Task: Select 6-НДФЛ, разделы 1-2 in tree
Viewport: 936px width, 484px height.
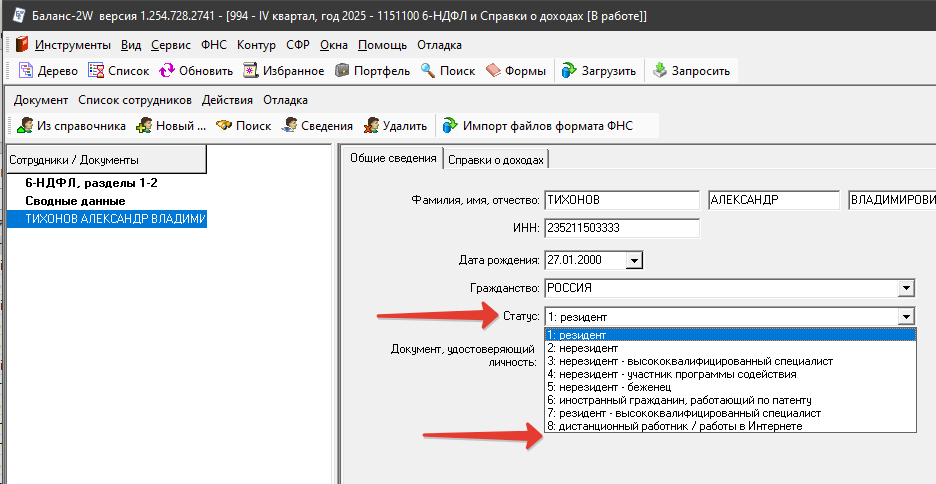Action: click(91, 184)
